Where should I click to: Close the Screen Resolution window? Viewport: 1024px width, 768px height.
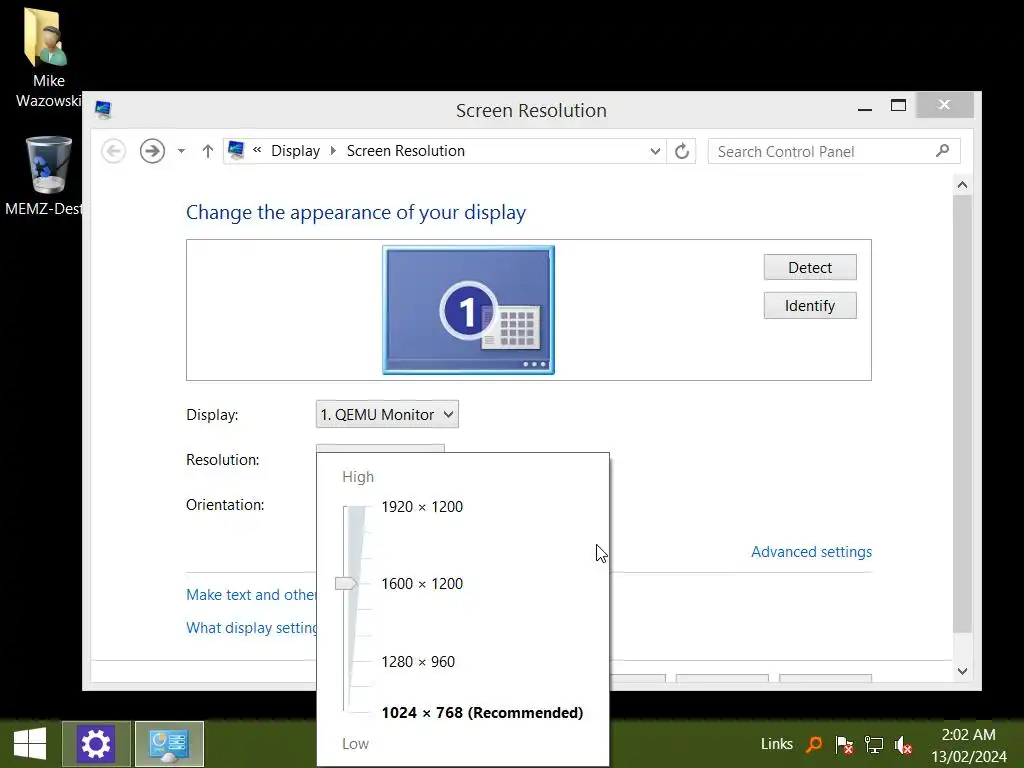pyautogui.click(x=944, y=105)
